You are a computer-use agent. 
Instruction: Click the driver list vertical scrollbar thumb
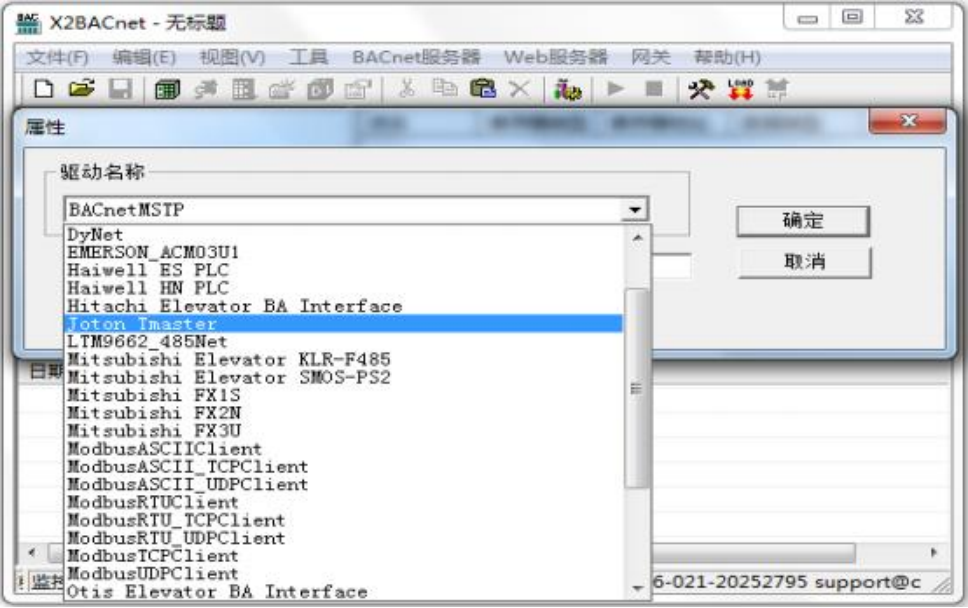(x=637, y=388)
